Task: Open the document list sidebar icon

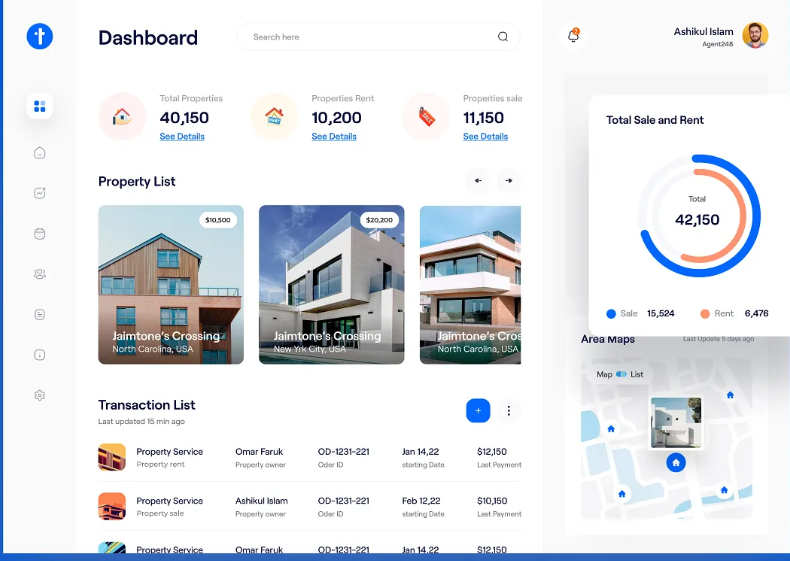Action: (x=40, y=315)
